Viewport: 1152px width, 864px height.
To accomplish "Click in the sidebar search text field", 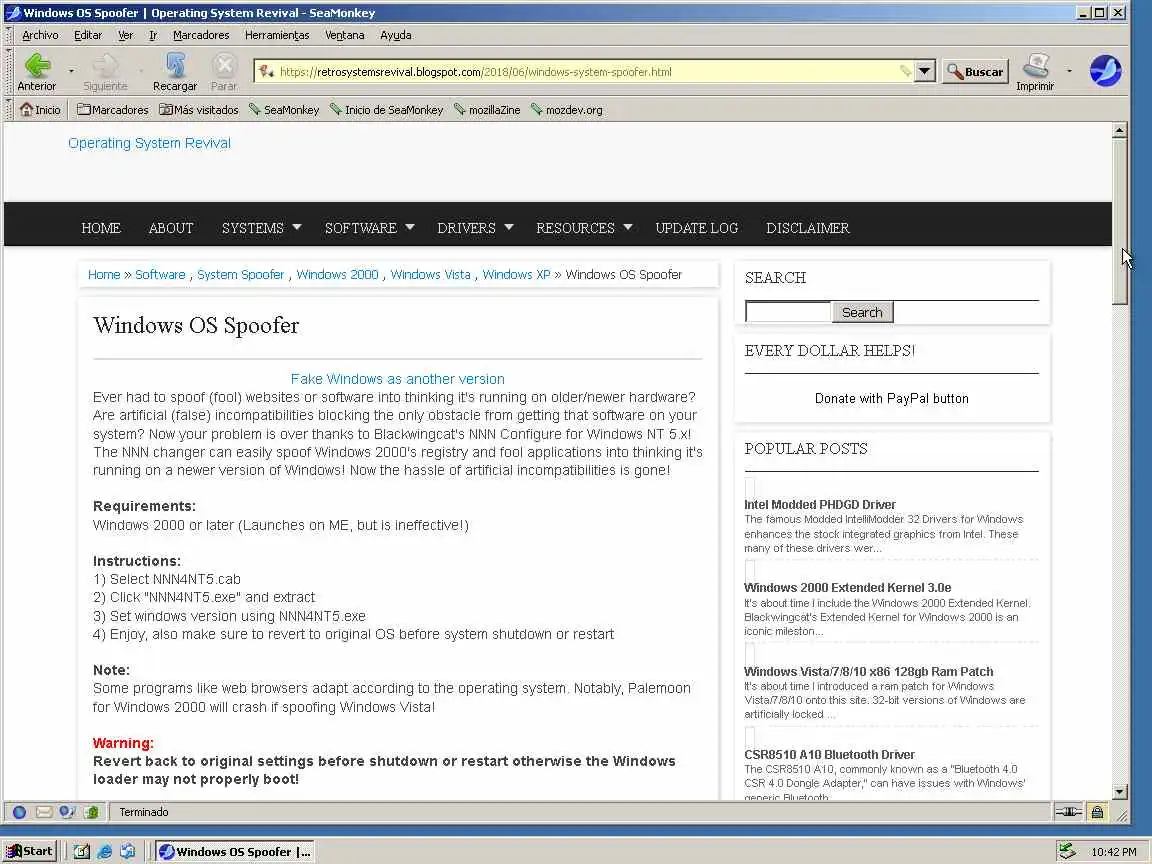I will pyautogui.click(x=788, y=312).
